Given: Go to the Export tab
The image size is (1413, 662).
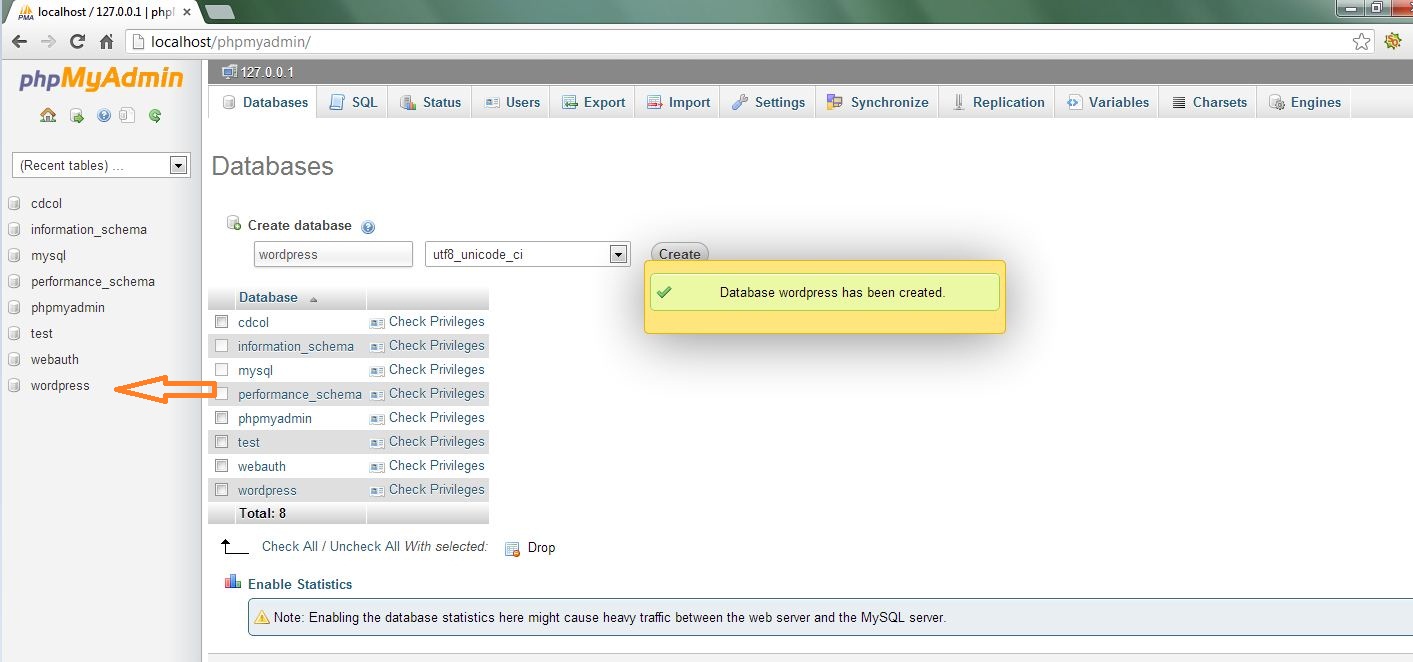Looking at the screenshot, I should coord(593,102).
